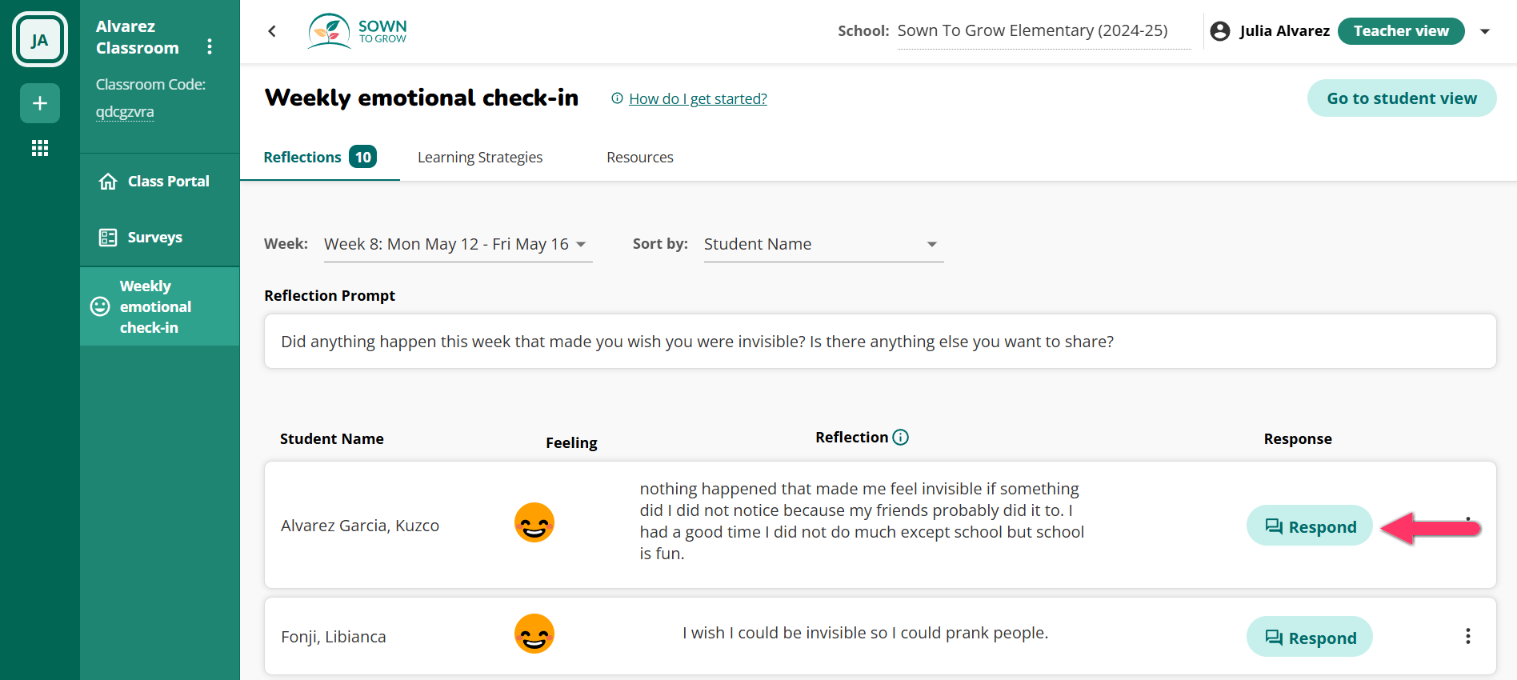Open the Sort by Student Name dropdown

pos(823,244)
